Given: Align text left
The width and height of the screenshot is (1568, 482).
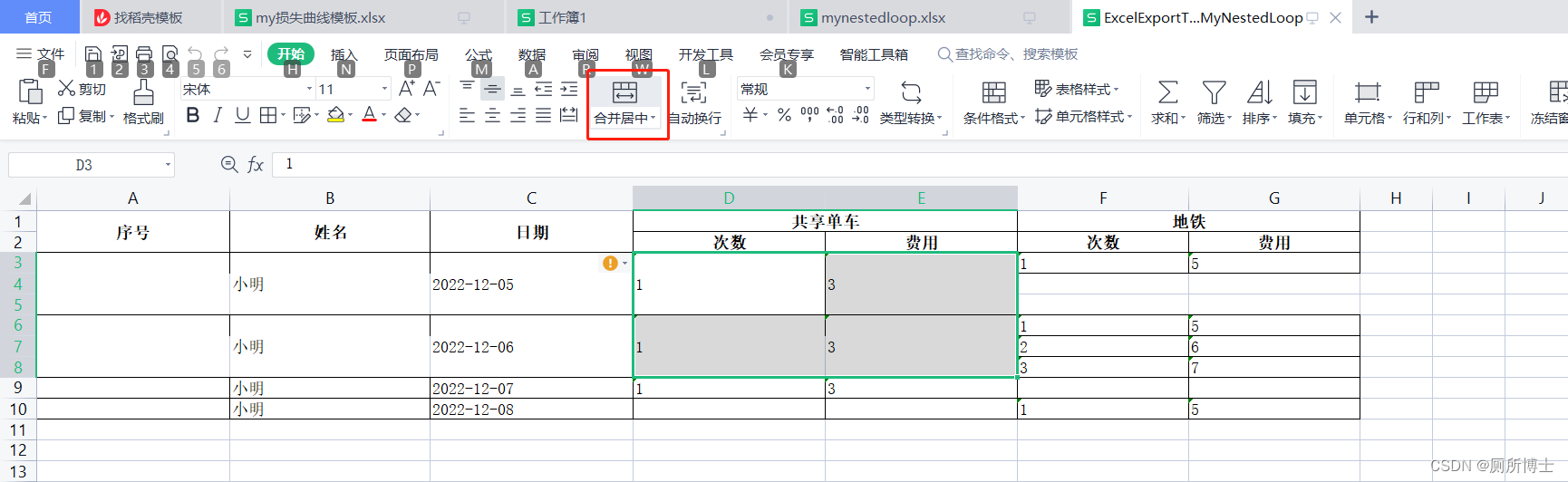Looking at the screenshot, I should coord(468,115).
